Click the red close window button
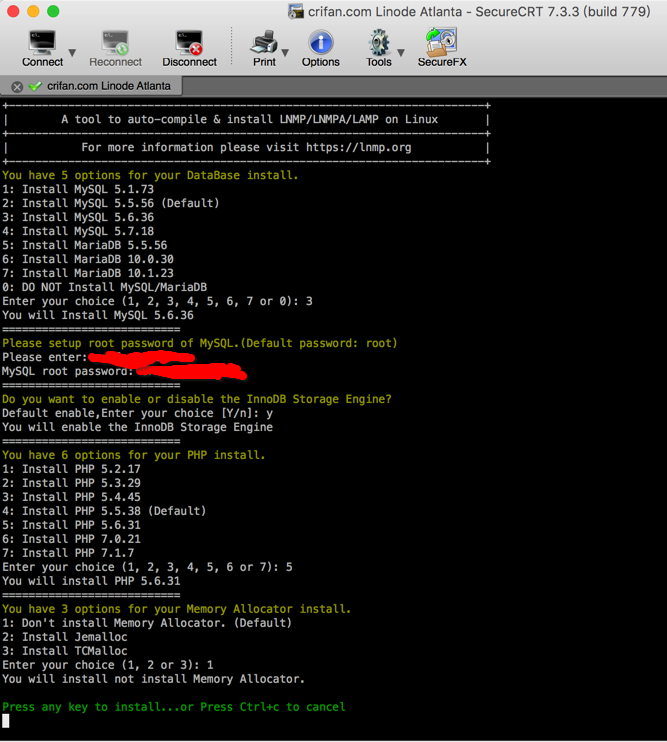Screen dimensions: 667x742 13,11
